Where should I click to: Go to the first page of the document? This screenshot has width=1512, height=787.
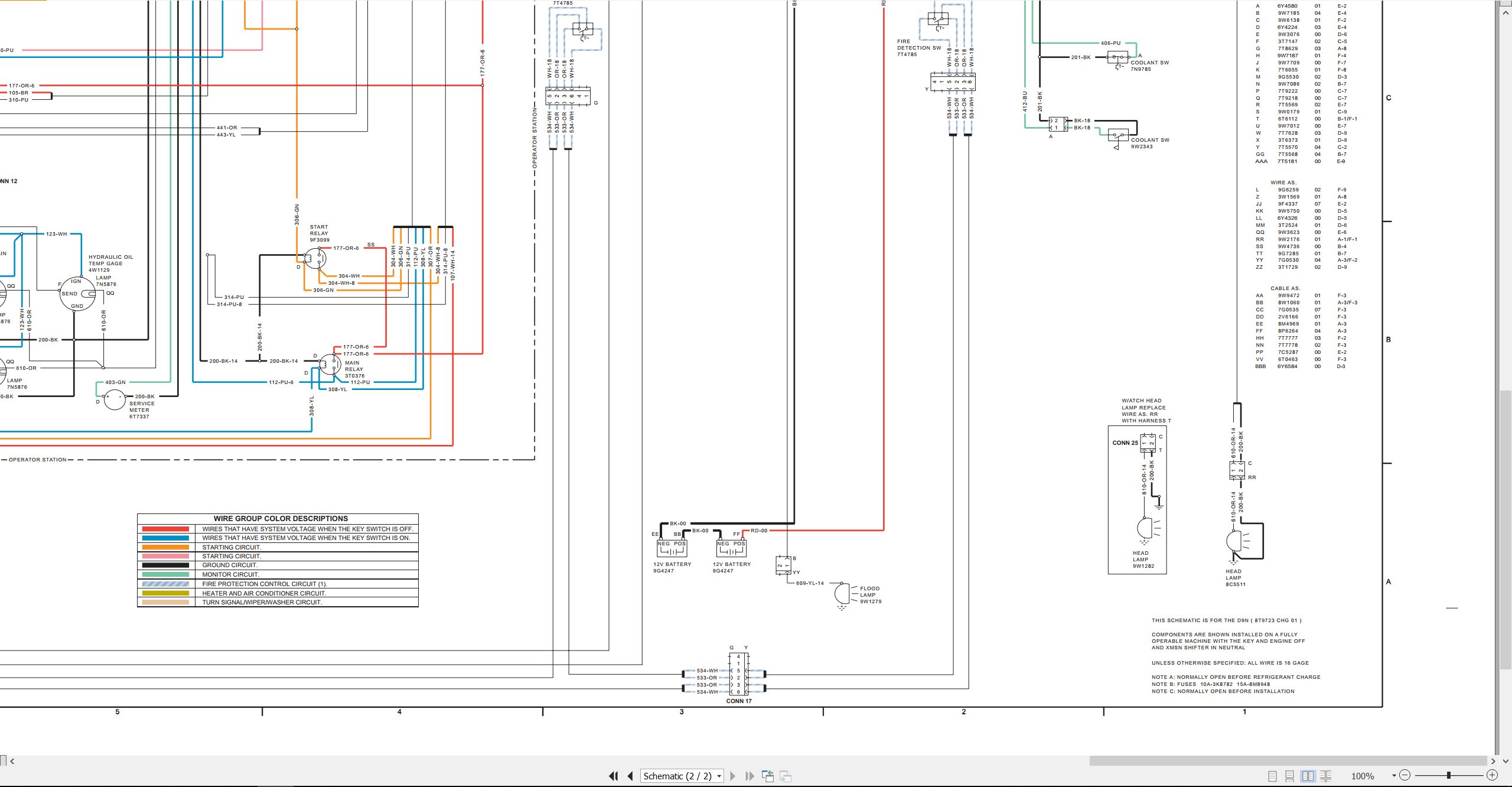[x=614, y=776]
